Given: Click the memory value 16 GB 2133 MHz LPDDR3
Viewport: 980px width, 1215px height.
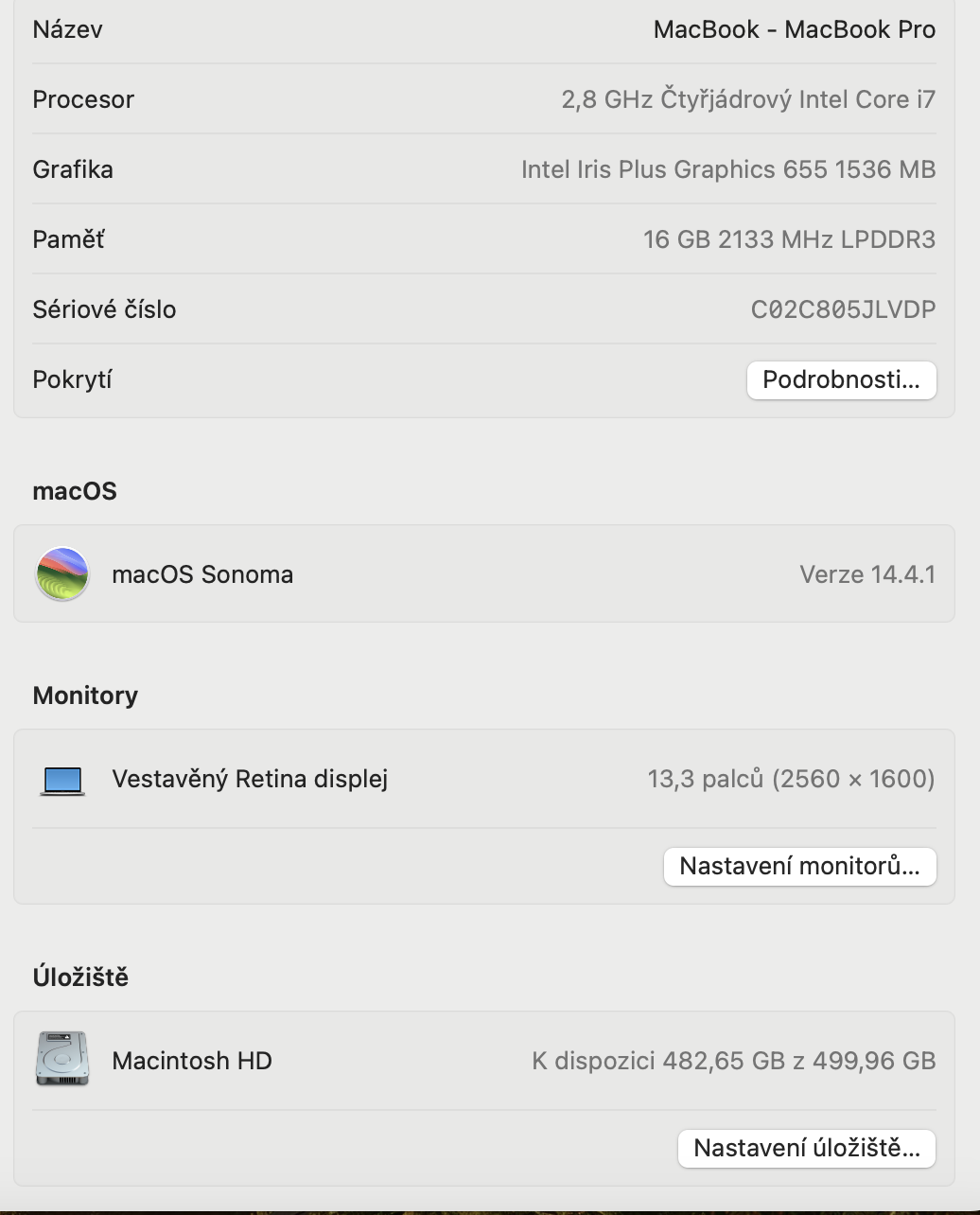Looking at the screenshot, I should tap(789, 239).
